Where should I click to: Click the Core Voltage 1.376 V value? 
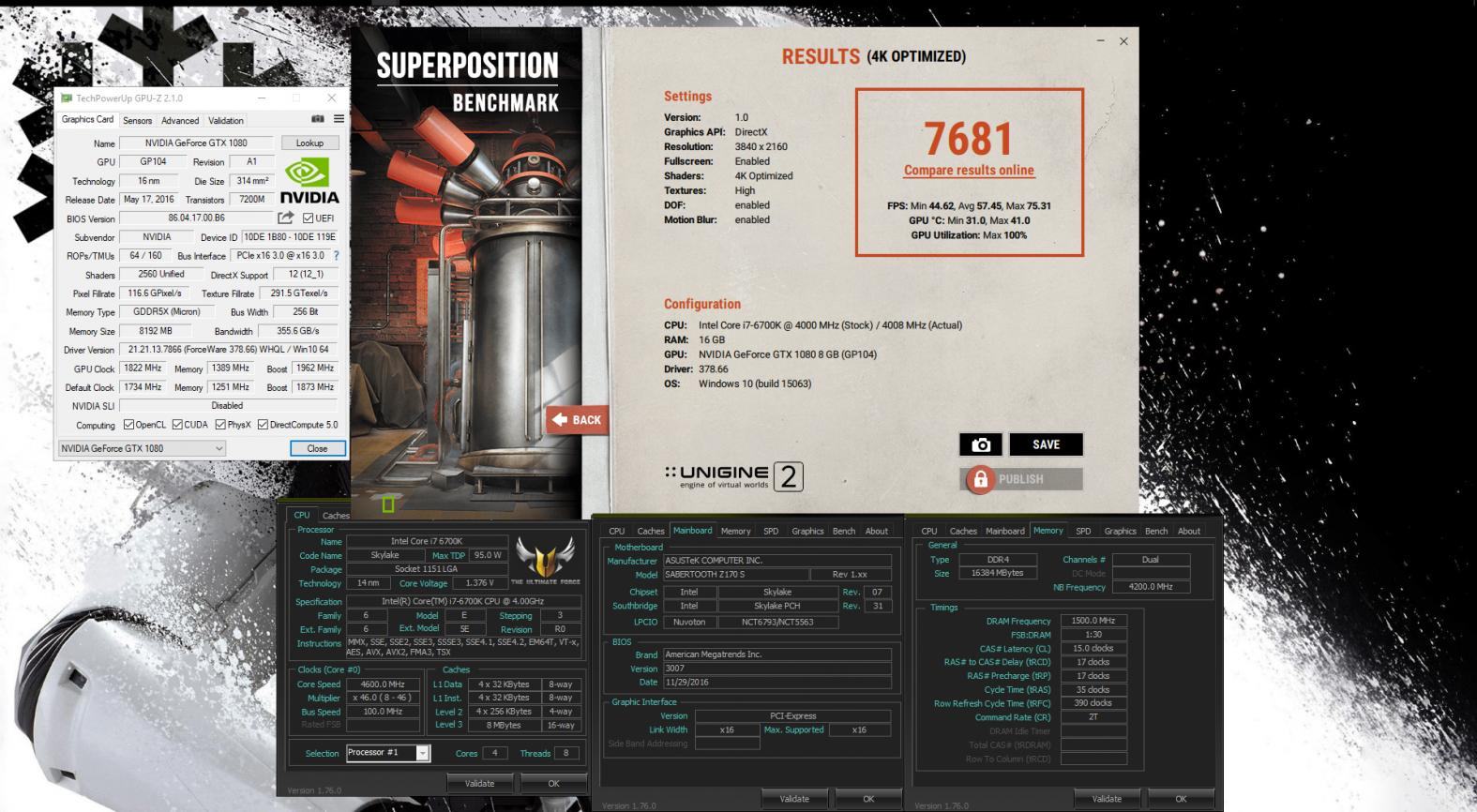click(x=479, y=583)
